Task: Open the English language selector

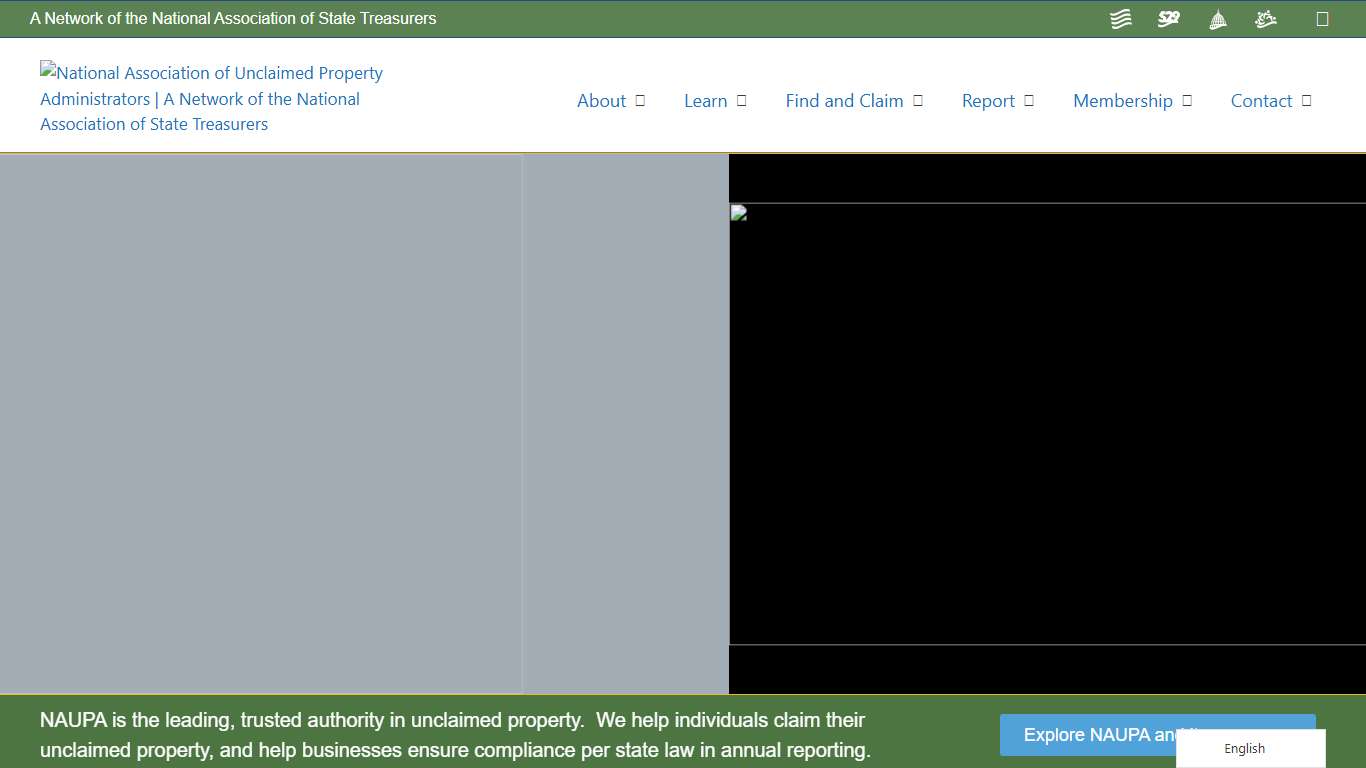Action: (x=1244, y=748)
